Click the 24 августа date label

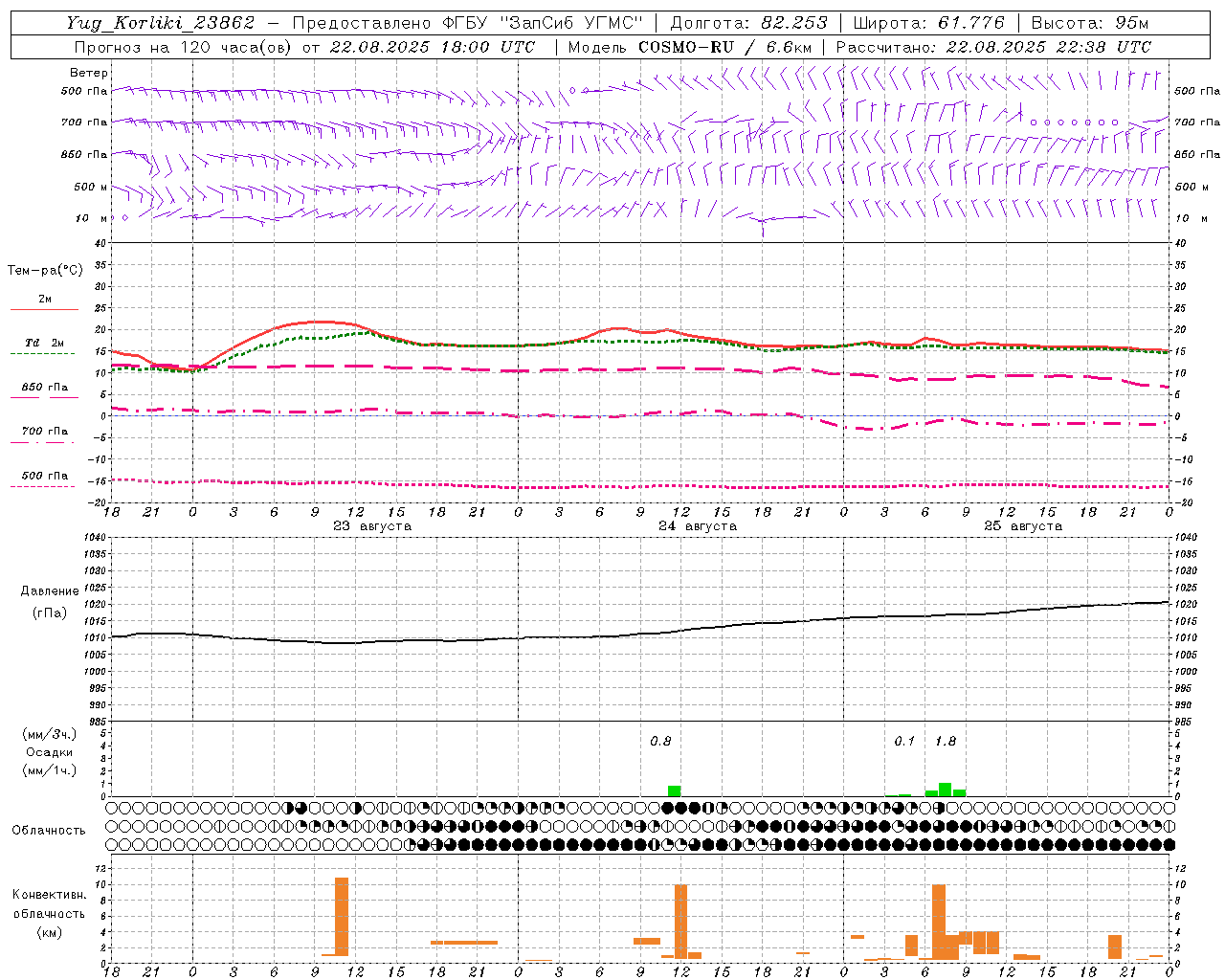coord(698,526)
